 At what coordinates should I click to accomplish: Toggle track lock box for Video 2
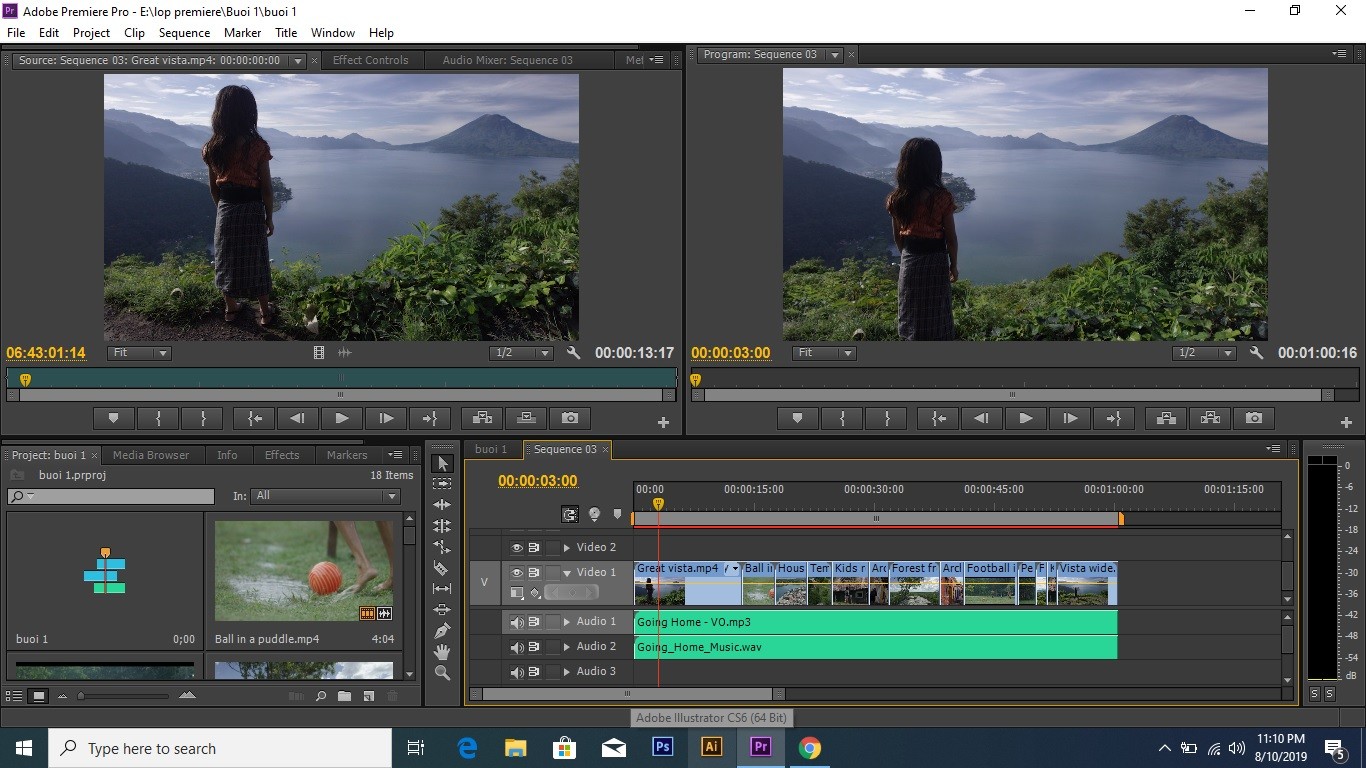tap(552, 548)
